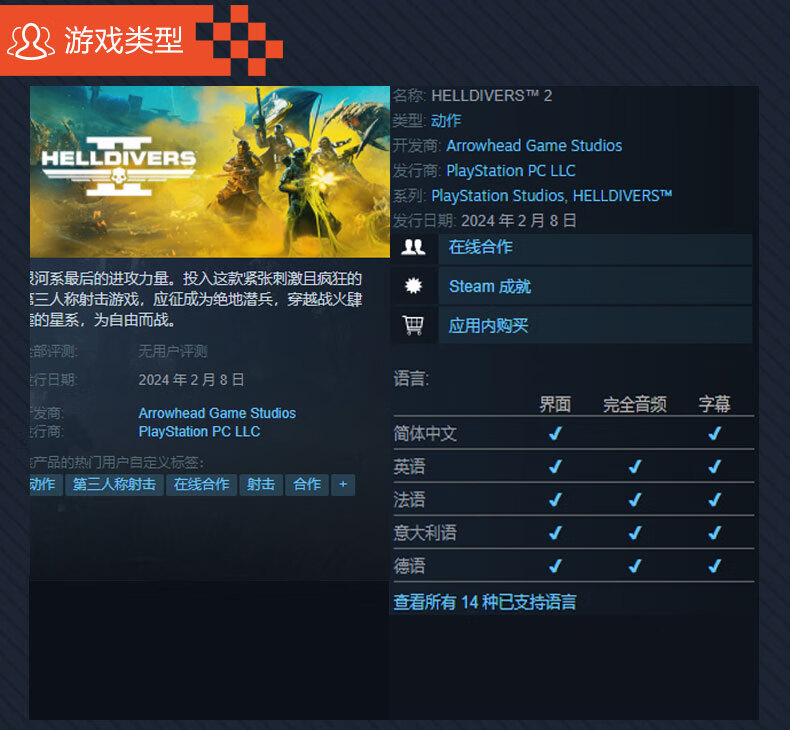Click the Steam achievements starburst icon
The width and height of the screenshot is (790, 730).
pyautogui.click(x=413, y=286)
